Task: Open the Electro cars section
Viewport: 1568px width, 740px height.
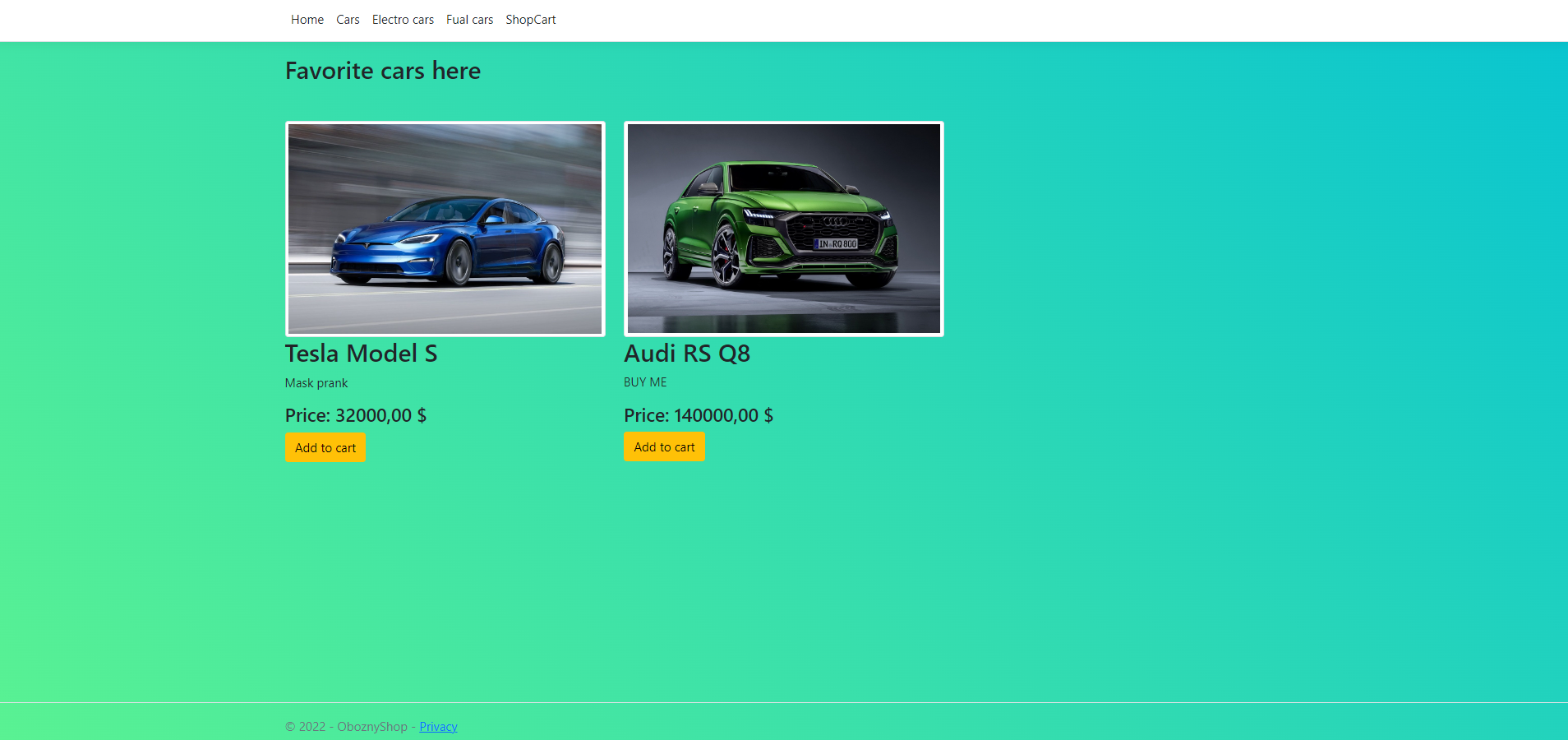Action: click(402, 19)
